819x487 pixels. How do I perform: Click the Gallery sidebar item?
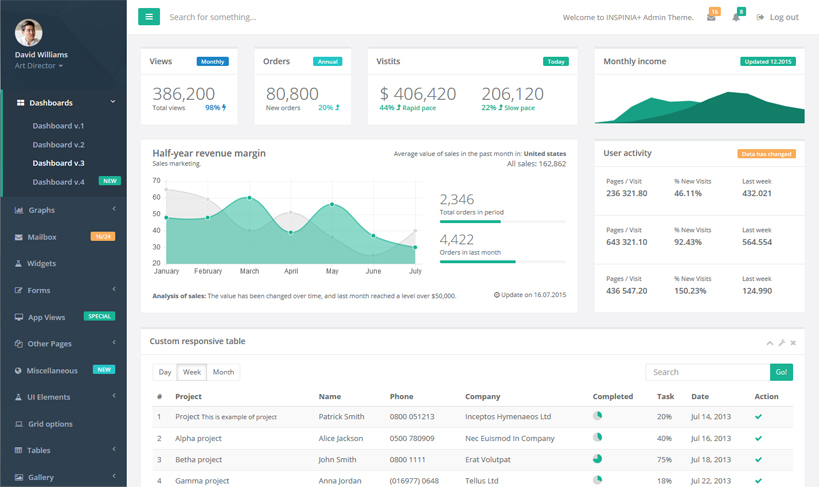pyautogui.click(x=41, y=477)
